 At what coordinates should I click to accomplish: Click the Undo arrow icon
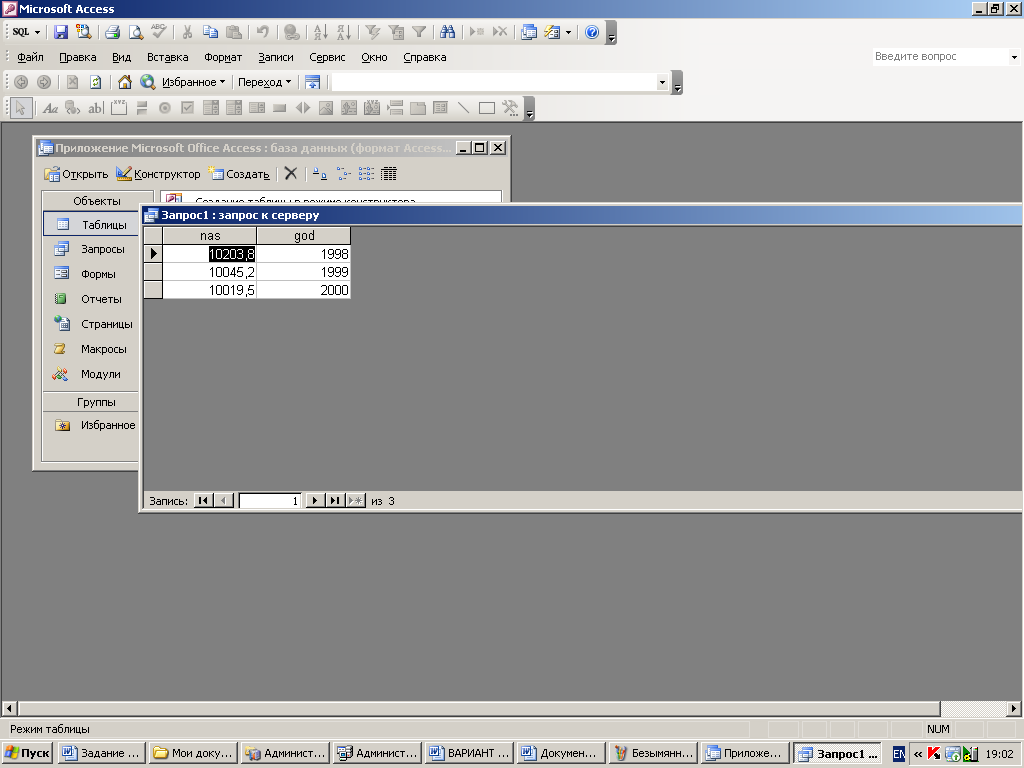[x=263, y=32]
